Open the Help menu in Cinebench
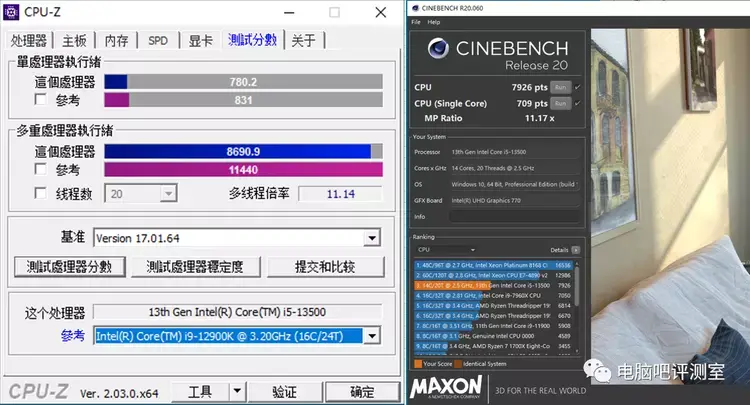 433,22
